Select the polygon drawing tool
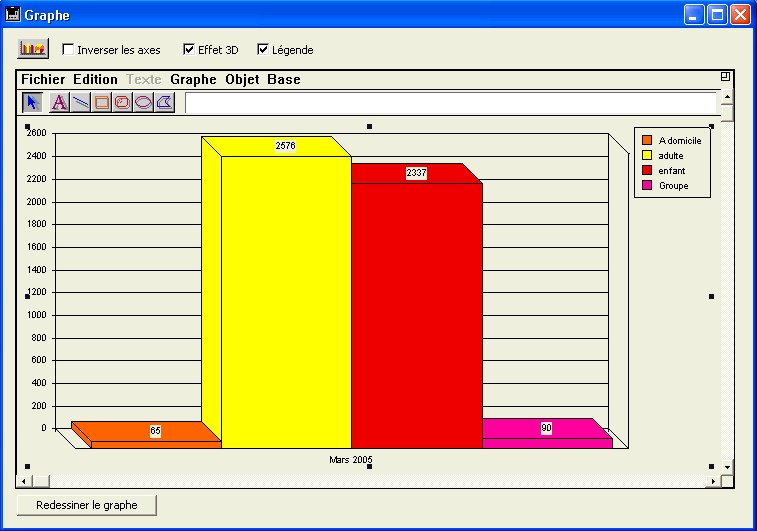757x531 pixels. coord(165,102)
